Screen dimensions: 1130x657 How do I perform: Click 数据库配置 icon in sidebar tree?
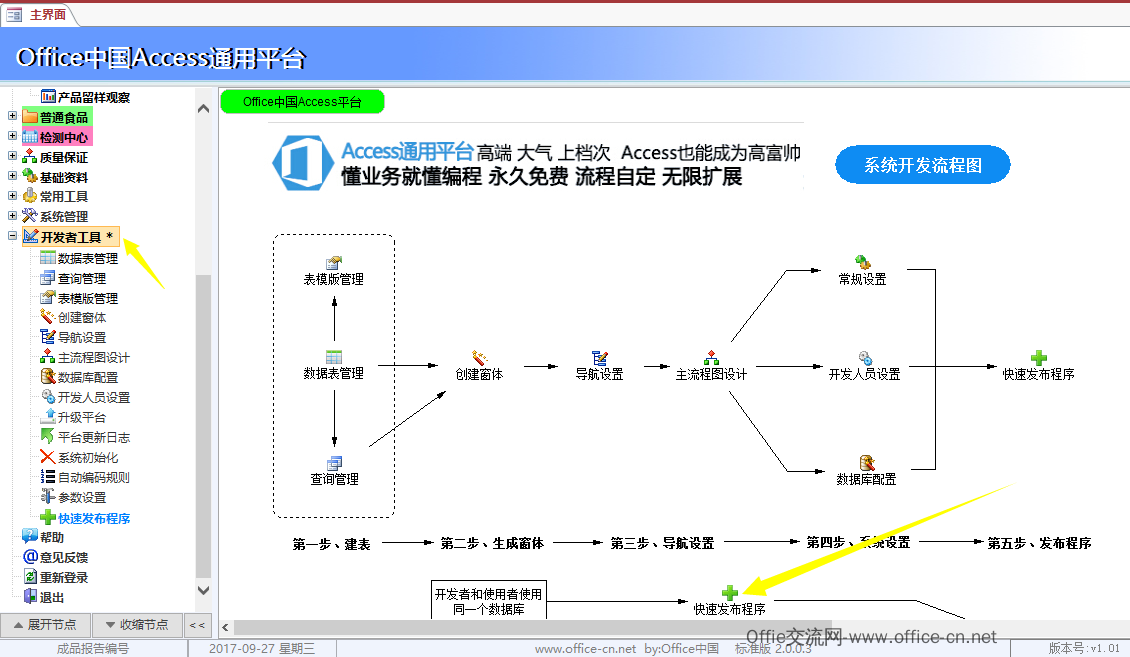pyautogui.click(x=48, y=376)
